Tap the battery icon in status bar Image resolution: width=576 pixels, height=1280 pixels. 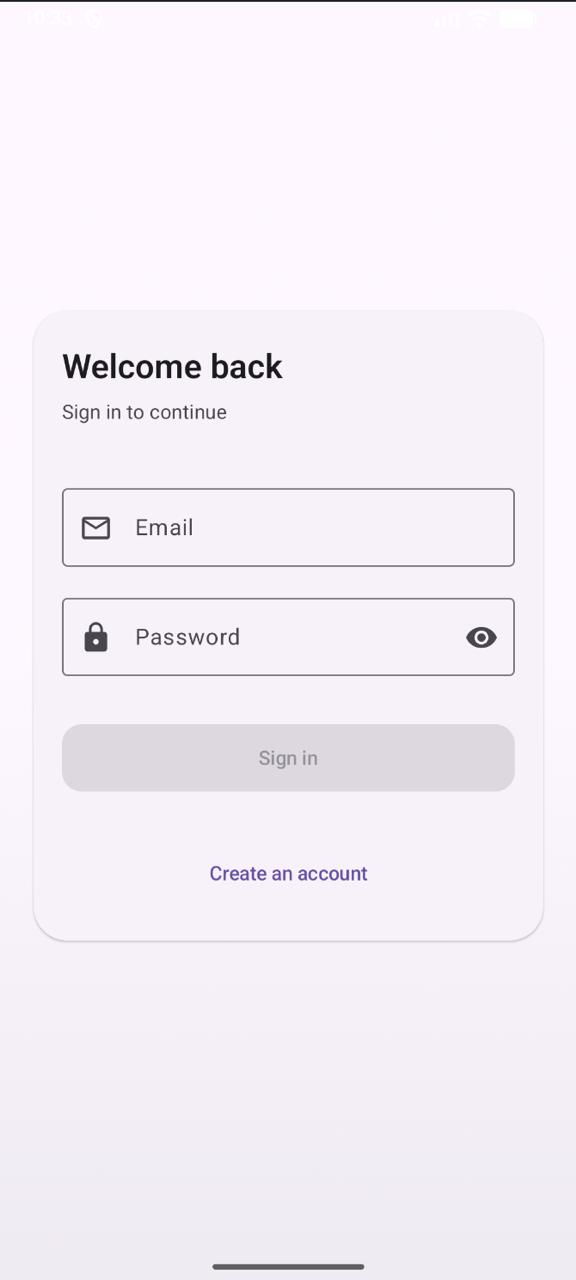click(517, 18)
